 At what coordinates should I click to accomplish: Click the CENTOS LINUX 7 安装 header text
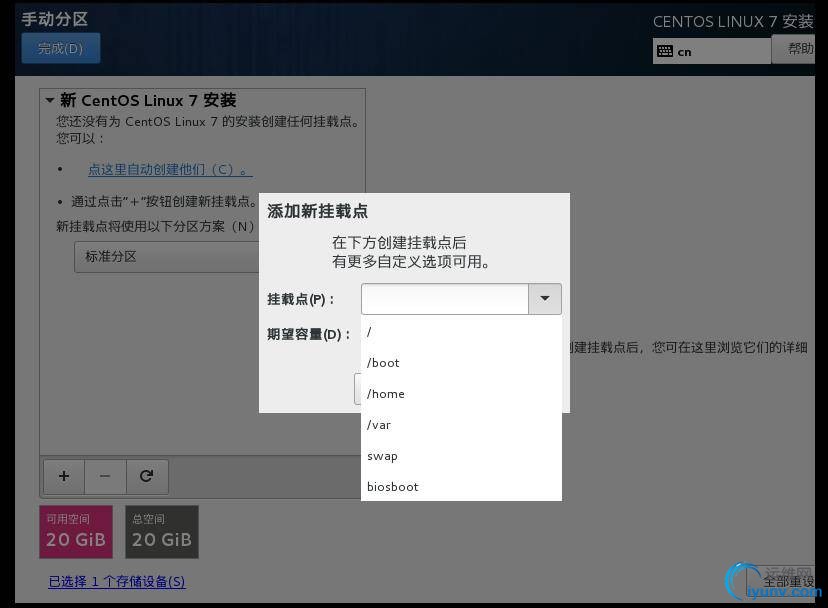point(733,22)
